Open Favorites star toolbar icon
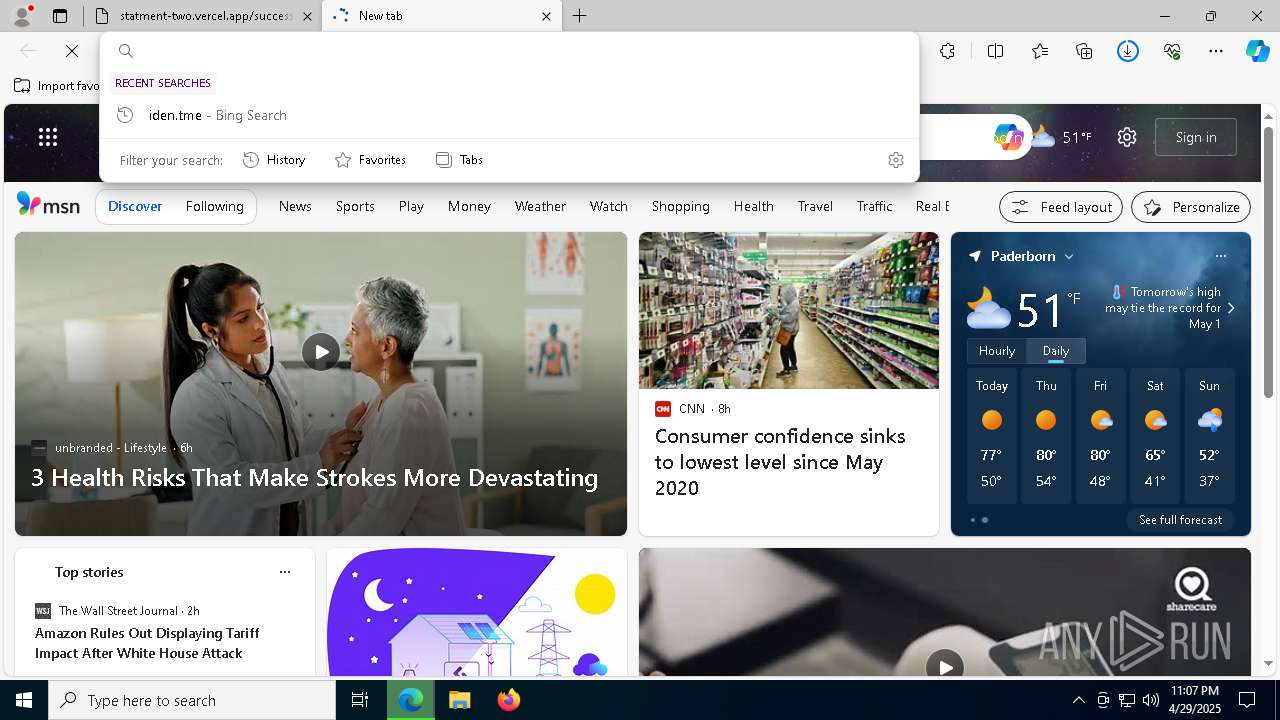The image size is (1280, 720). point(1040,51)
